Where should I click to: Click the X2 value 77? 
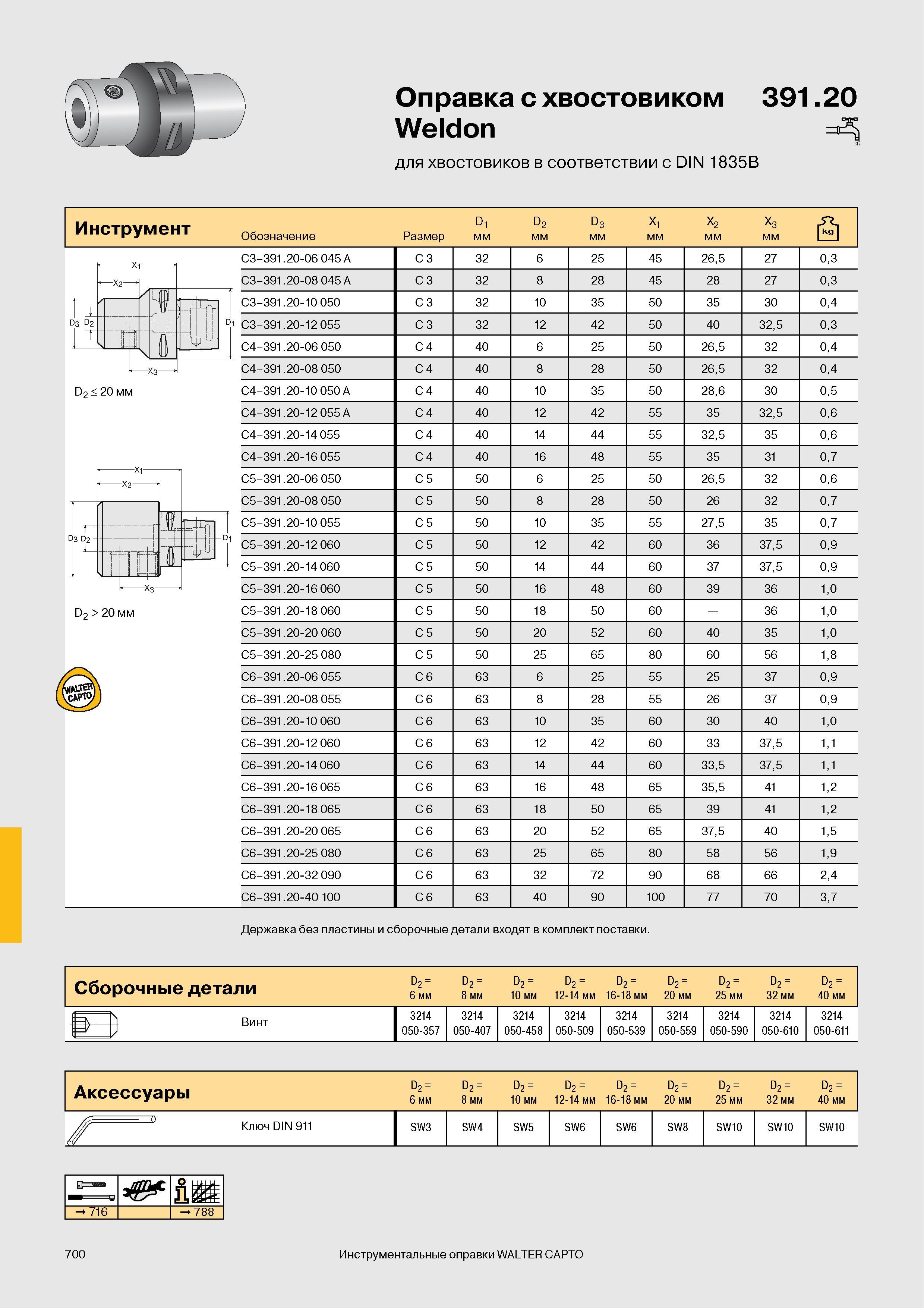(x=713, y=897)
